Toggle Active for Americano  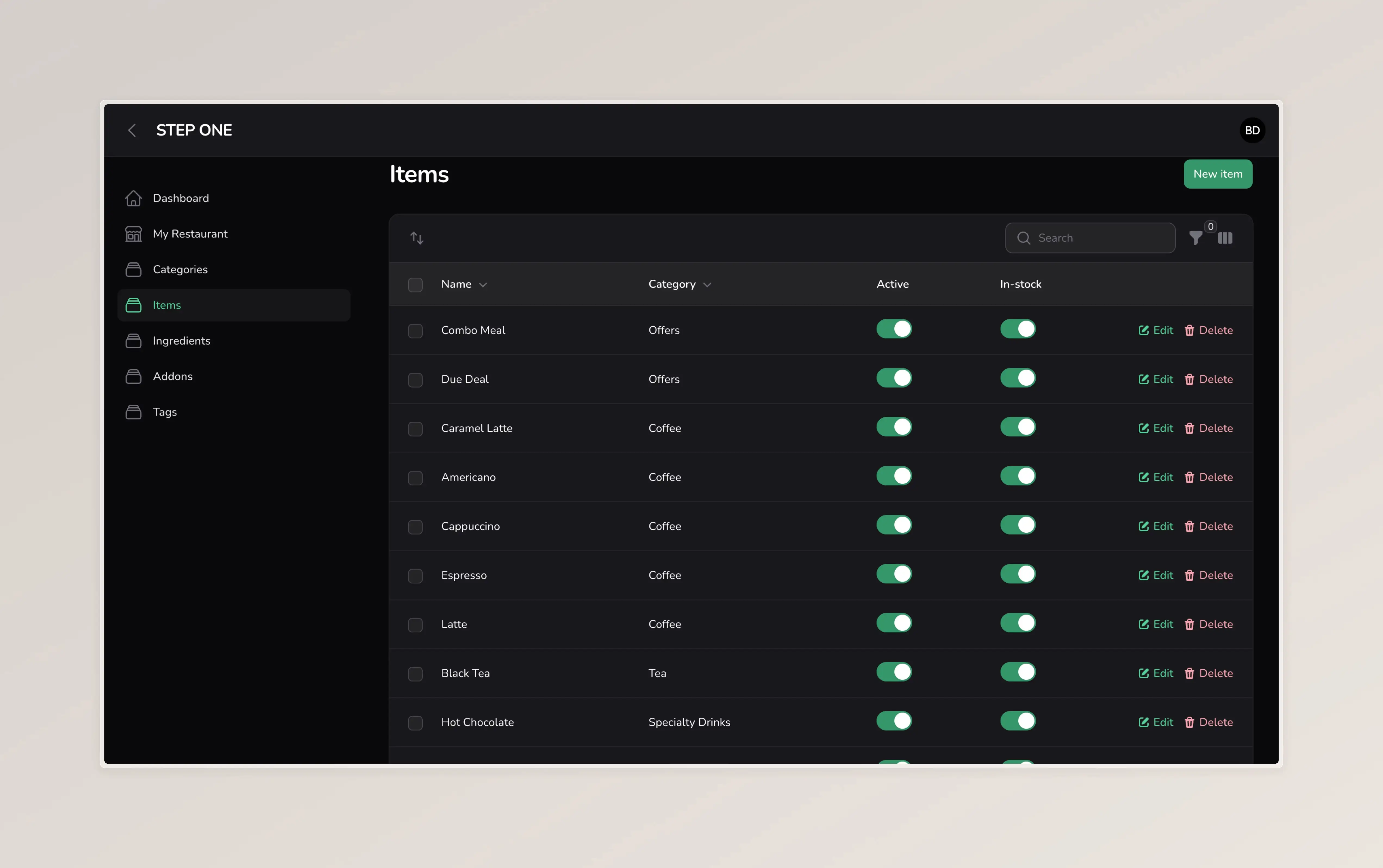[x=894, y=476]
